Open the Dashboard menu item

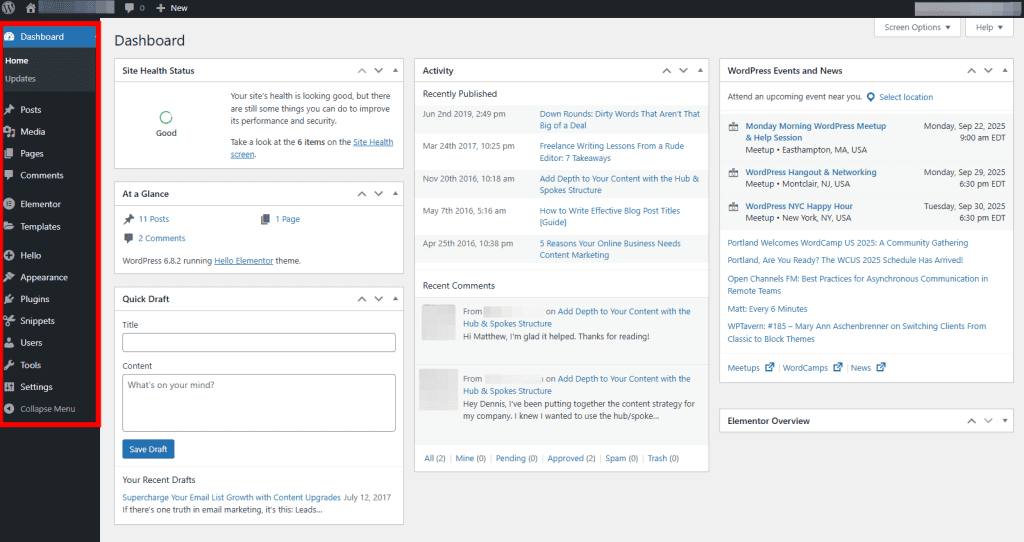pos(50,37)
